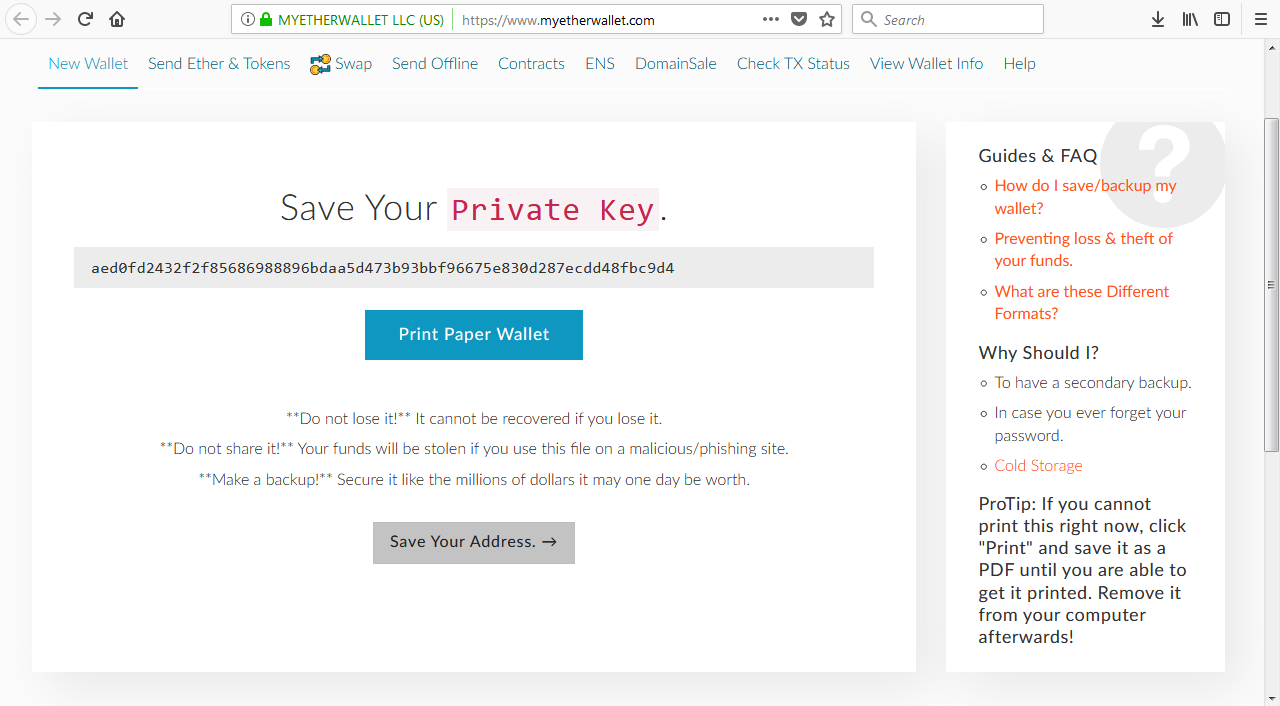Open page actions three-dot menu

click(x=770, y=19)
